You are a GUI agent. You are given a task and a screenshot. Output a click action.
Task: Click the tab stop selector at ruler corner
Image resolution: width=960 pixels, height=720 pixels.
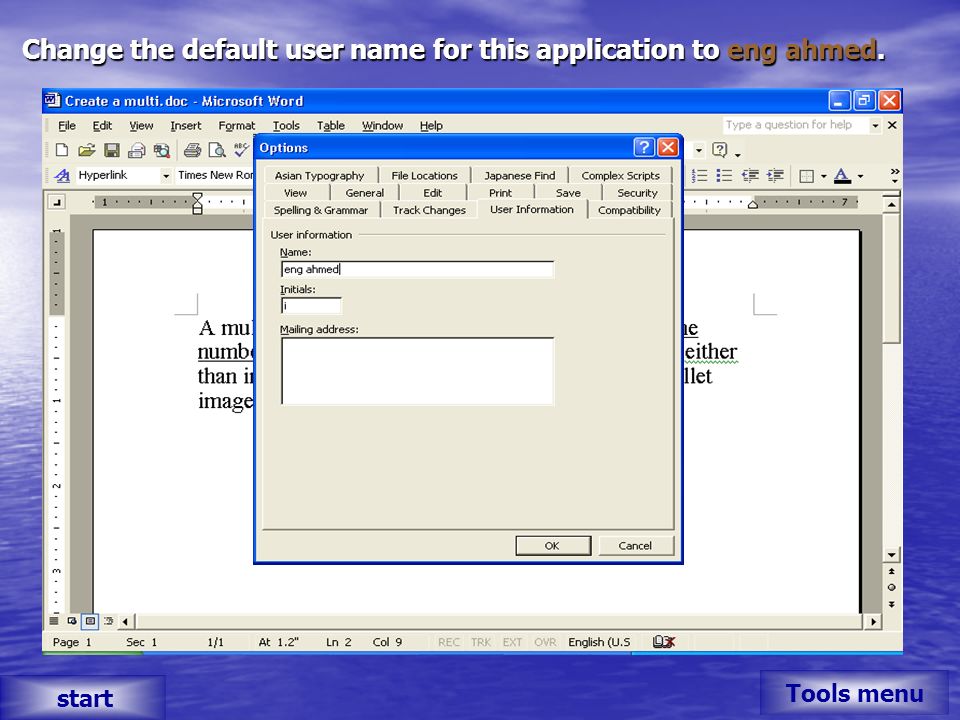click(x=56, y=201)
